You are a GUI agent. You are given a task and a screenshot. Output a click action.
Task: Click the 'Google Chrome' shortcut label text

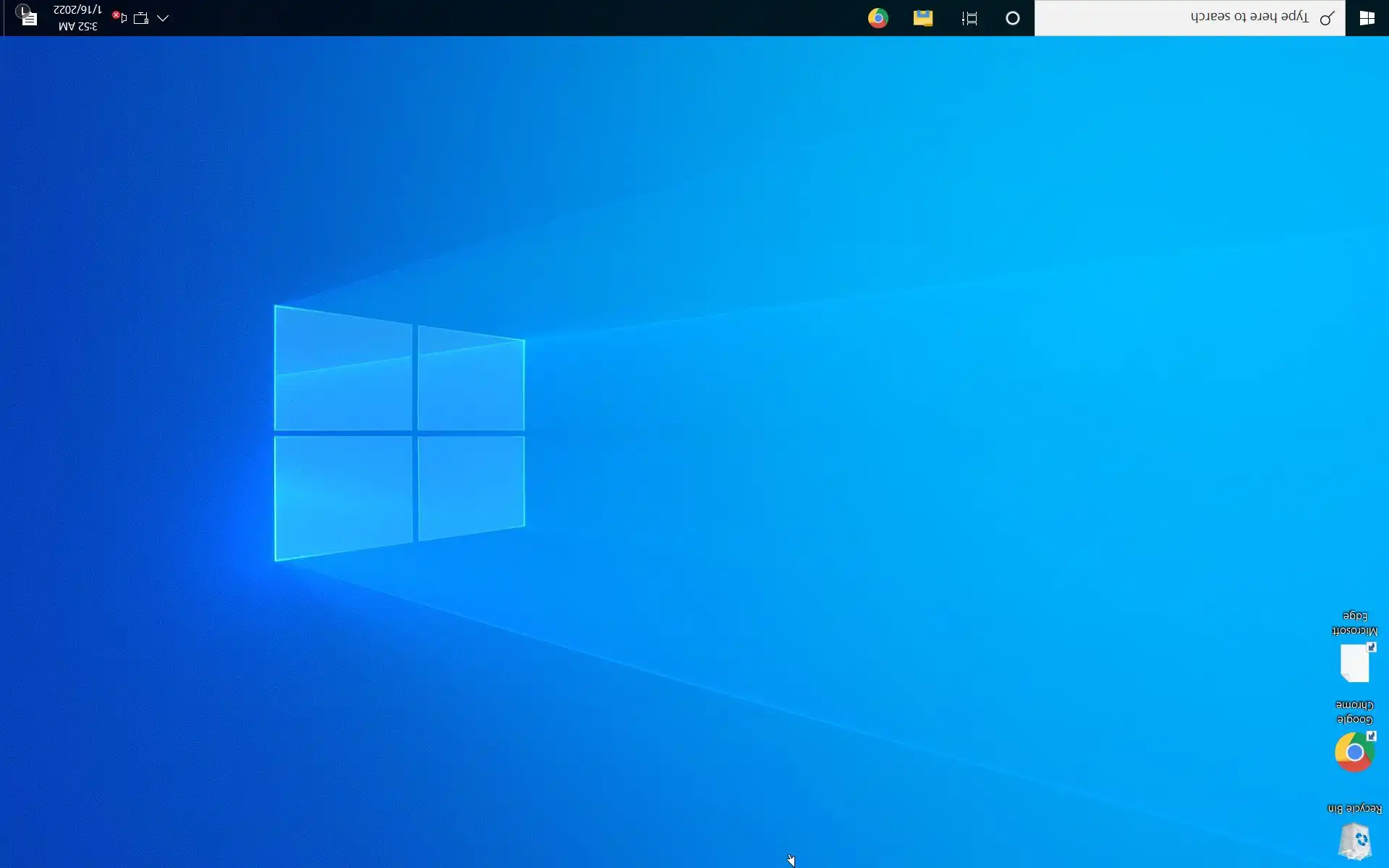1354,712
